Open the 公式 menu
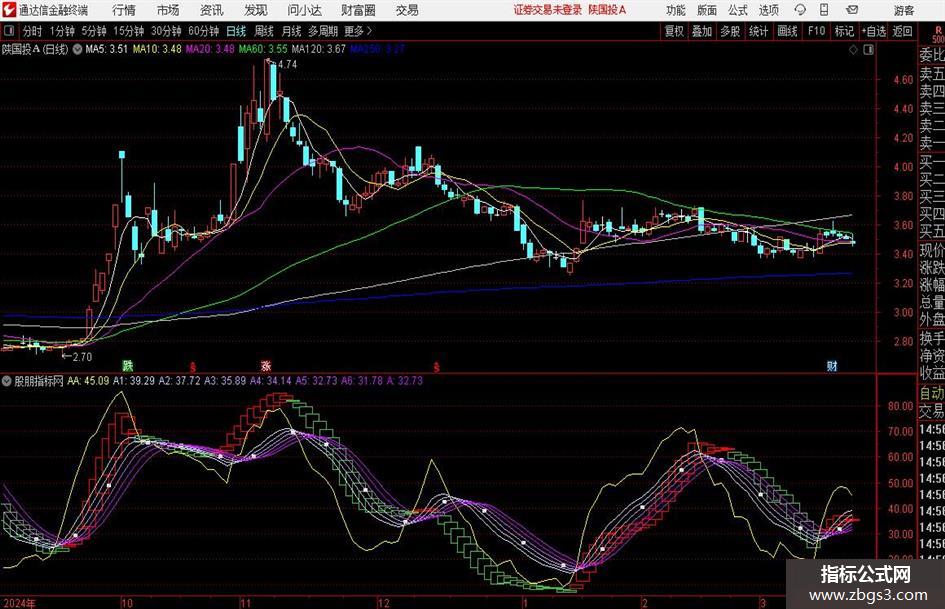 [737, 10]
